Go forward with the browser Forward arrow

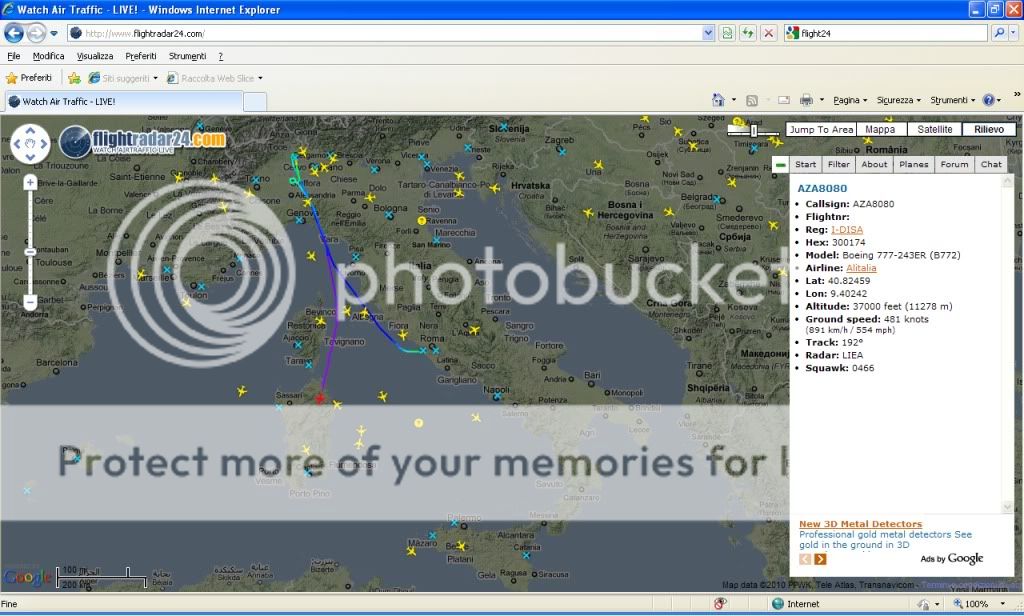37,33
